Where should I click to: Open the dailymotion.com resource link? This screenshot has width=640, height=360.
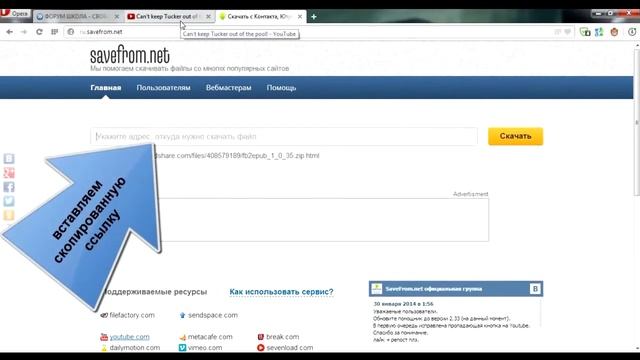(x=135, y=348)
